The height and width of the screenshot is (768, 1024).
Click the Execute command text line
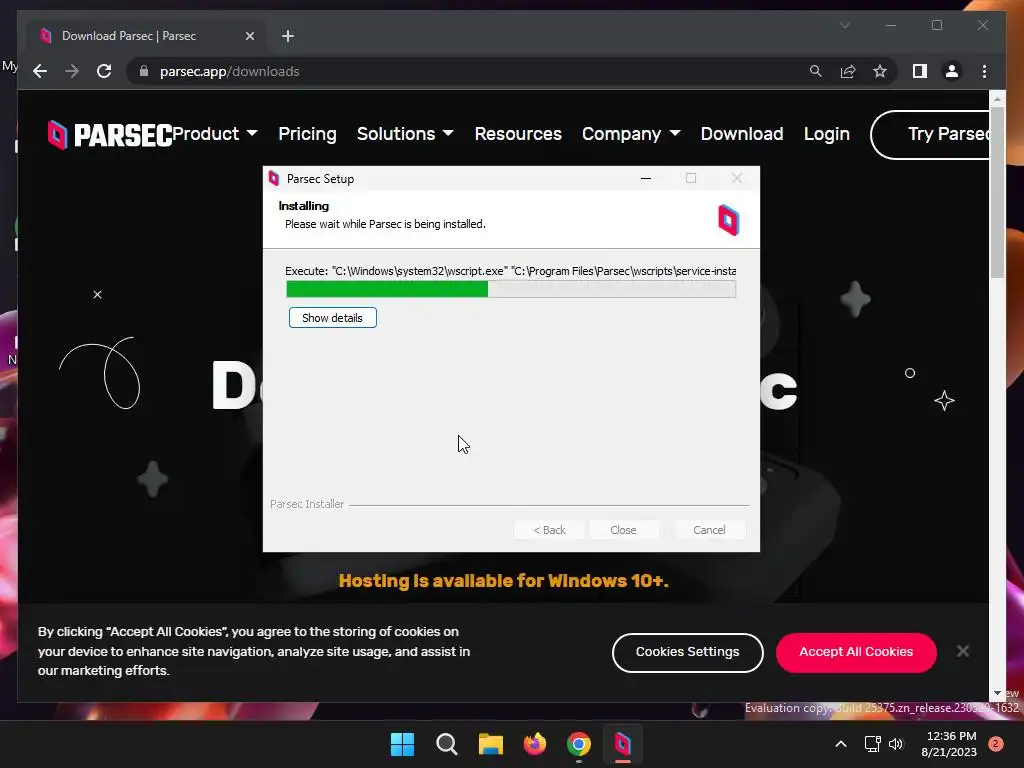click(511, 271)
